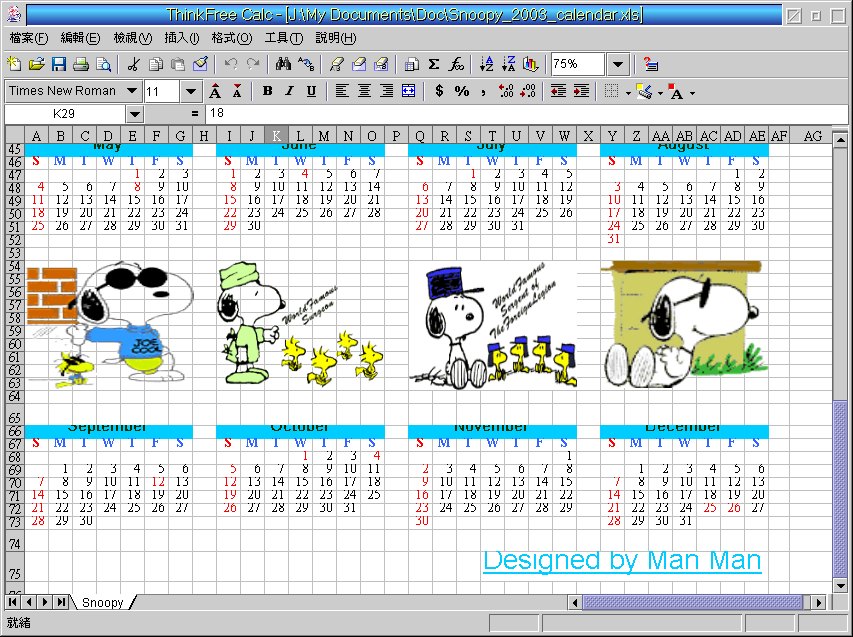Open the borders dropdown arrow

(628, 93)
